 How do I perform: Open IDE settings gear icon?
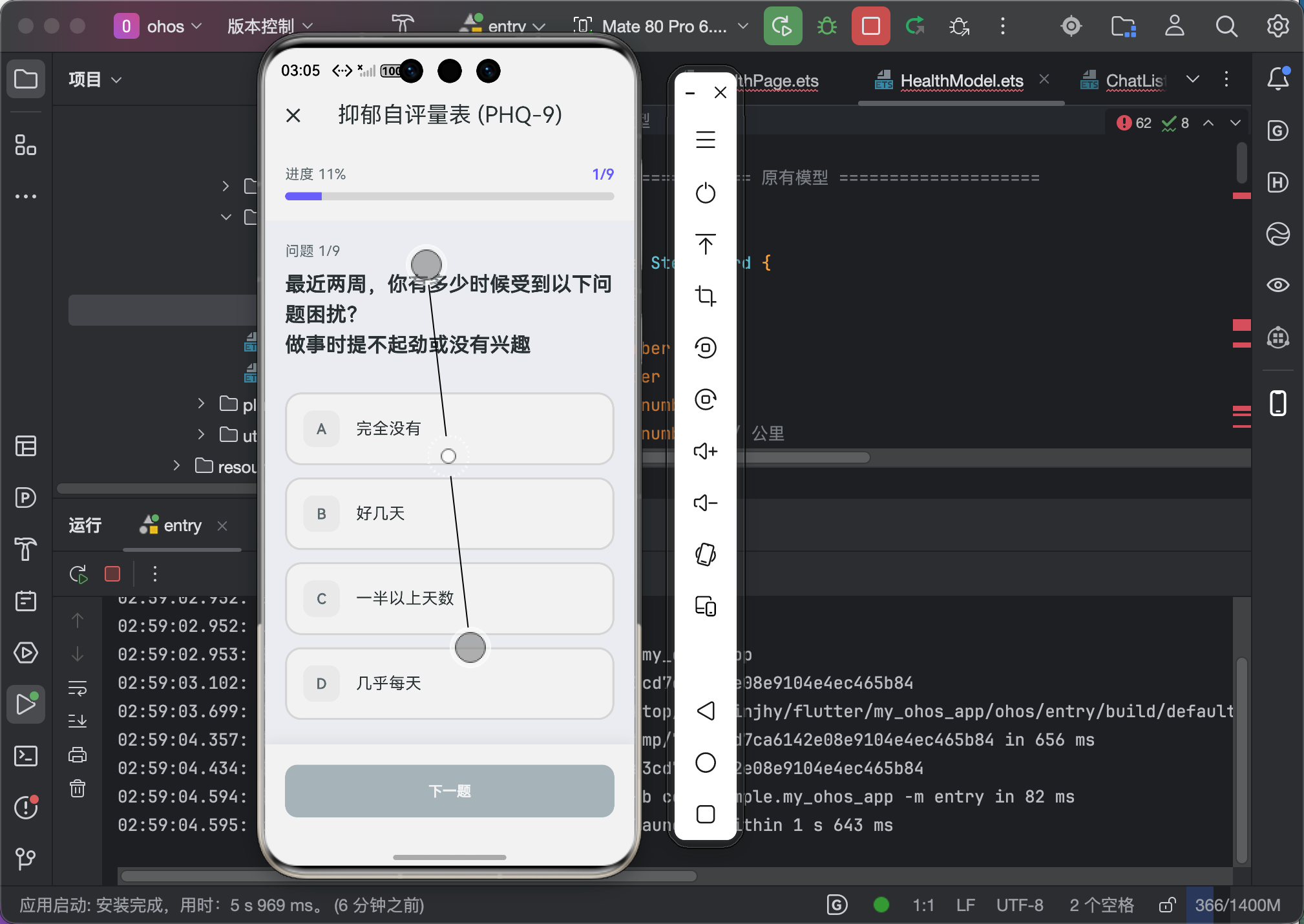(1278, 26)
